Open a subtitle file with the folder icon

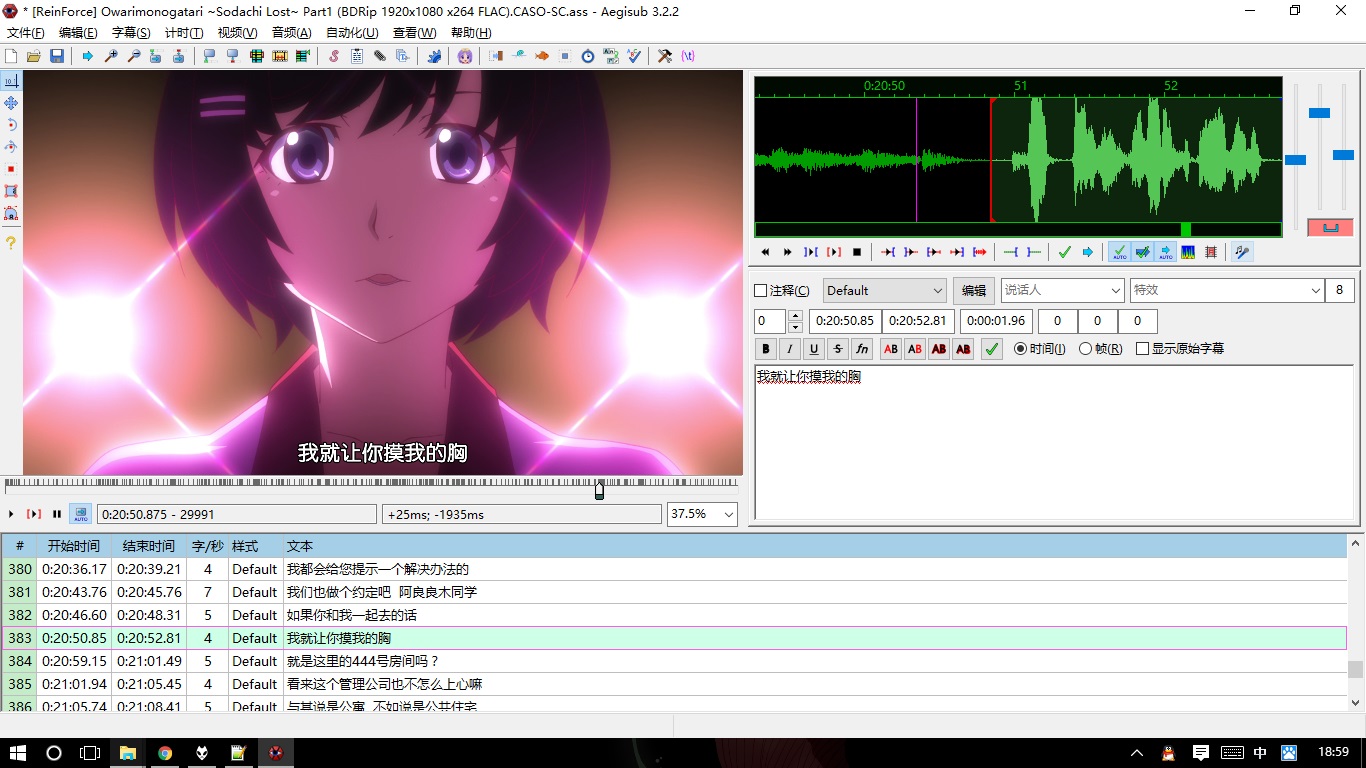click(x=33, y=56)
